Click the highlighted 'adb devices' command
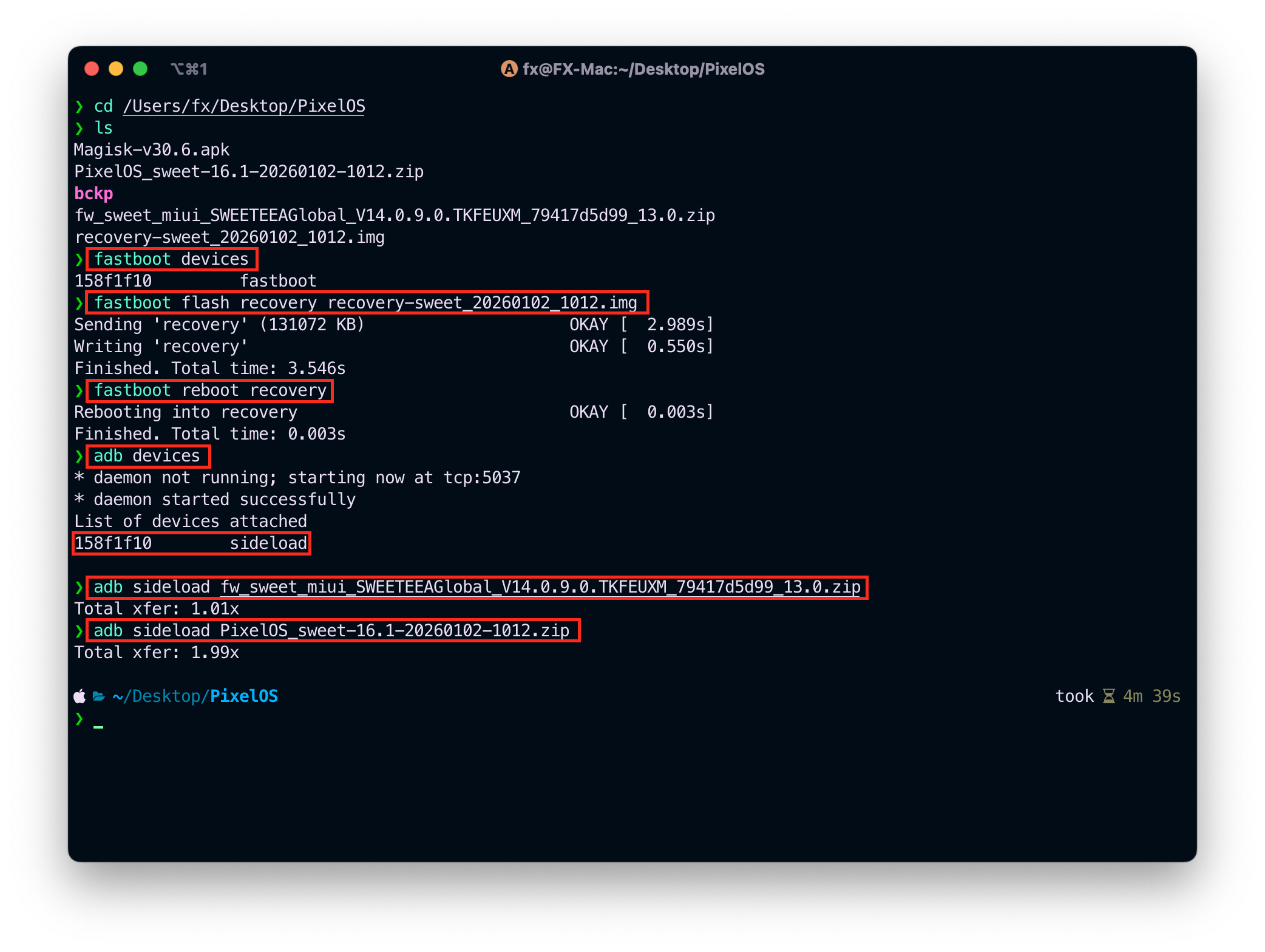 [147, 456]
